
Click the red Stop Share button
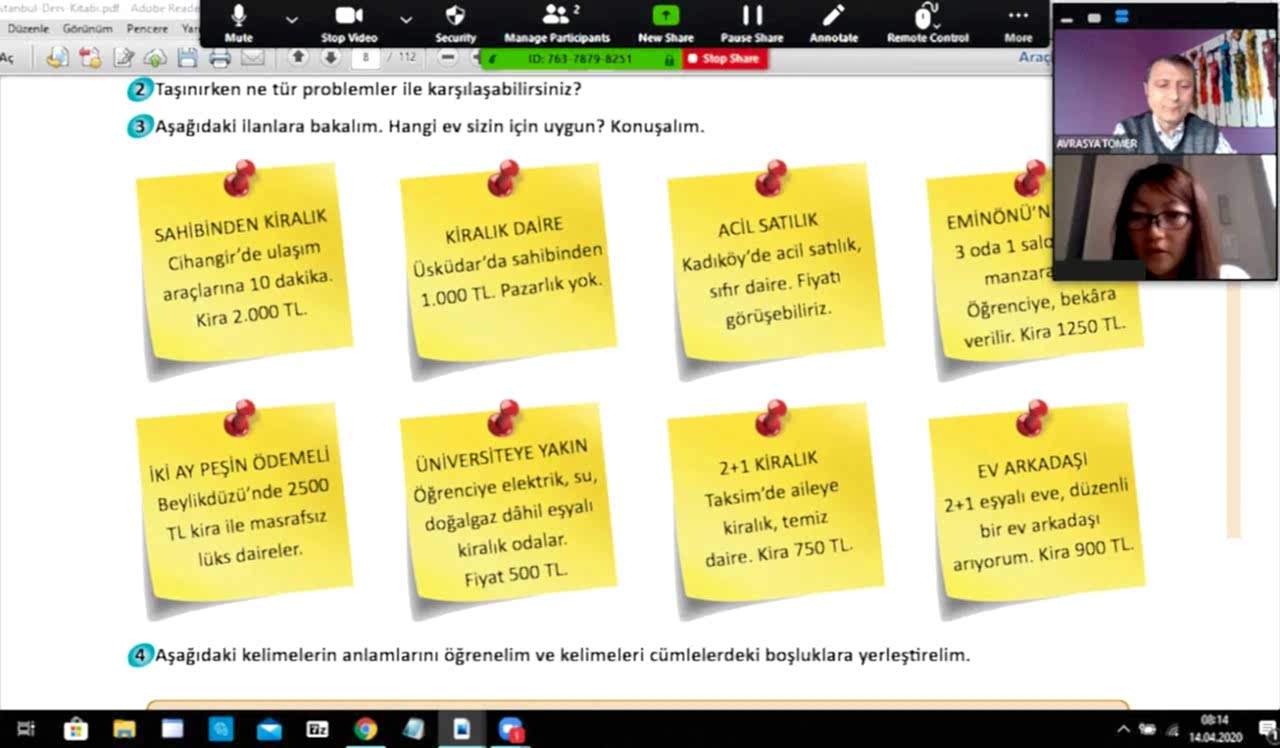click(x=724, y=59)
